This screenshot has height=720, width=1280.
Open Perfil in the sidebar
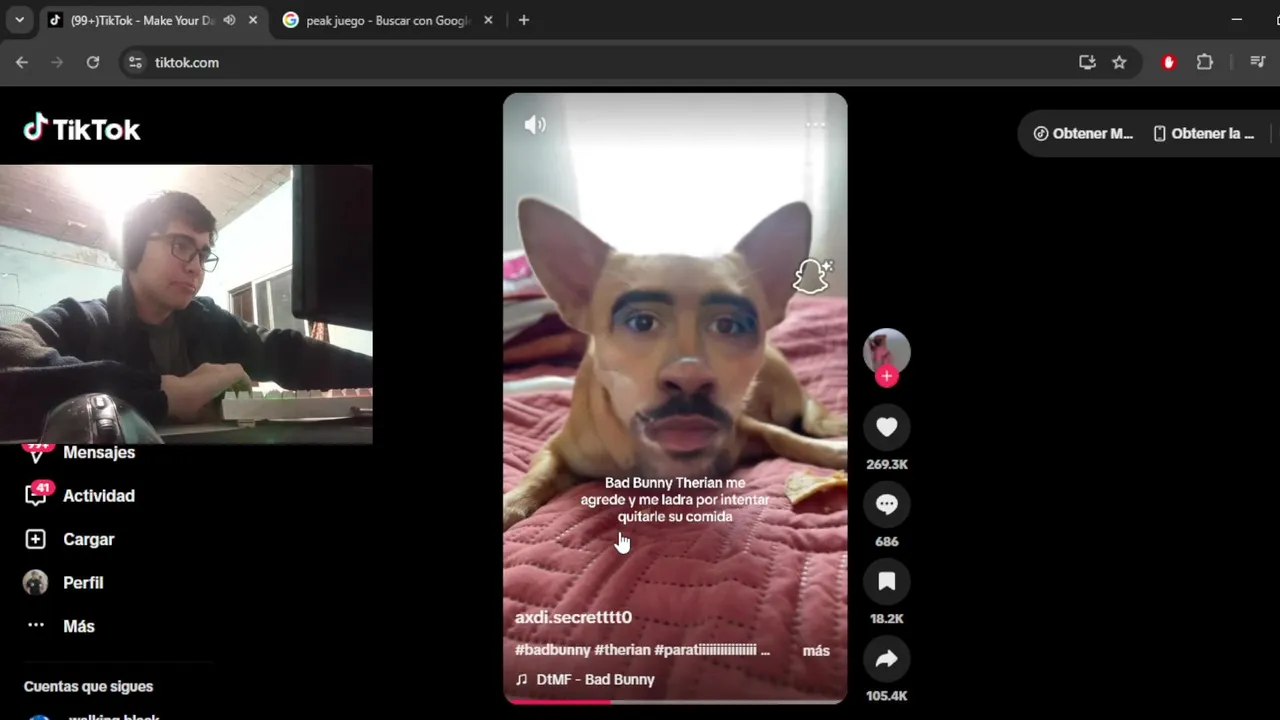[x=83, y=582]
